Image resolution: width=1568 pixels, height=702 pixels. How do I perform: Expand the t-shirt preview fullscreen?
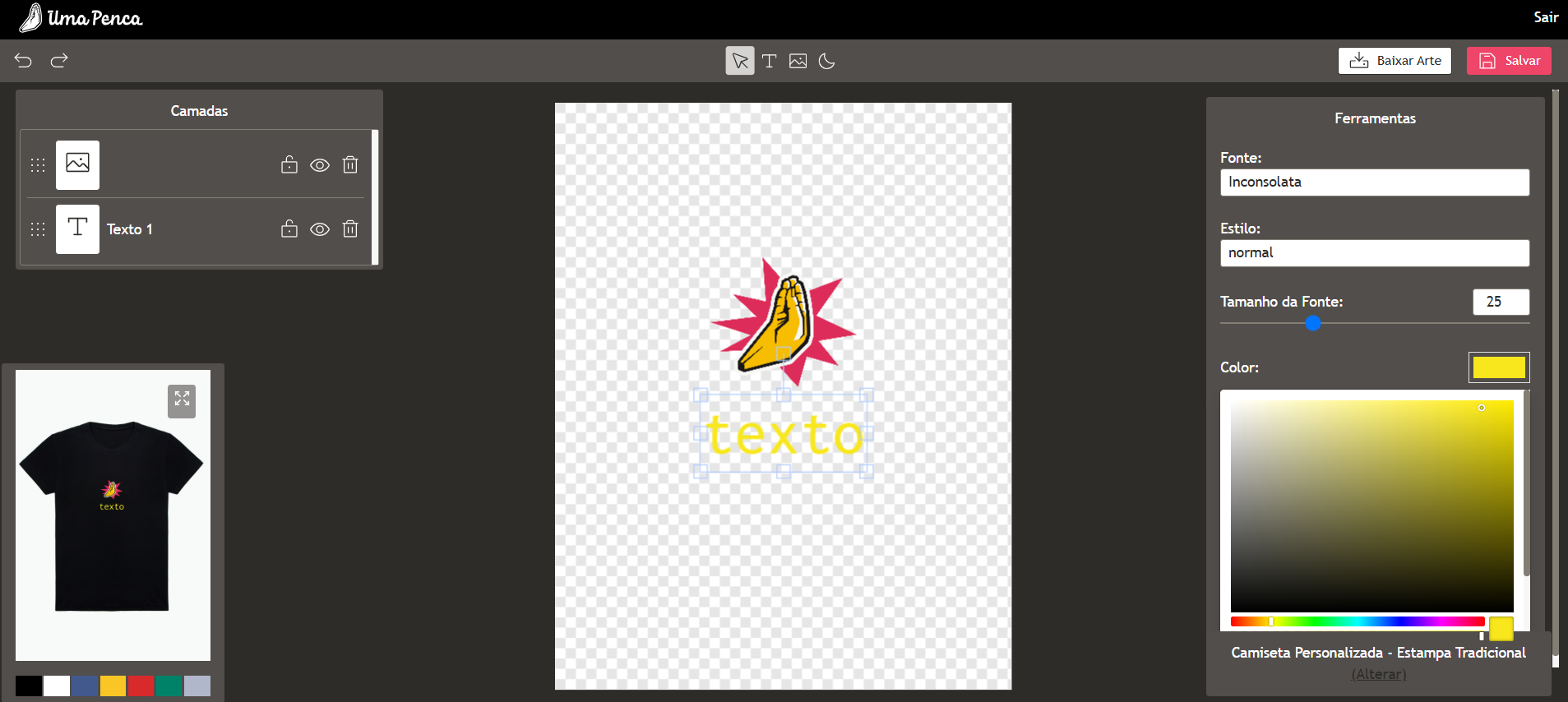click(x=182, y=400)
